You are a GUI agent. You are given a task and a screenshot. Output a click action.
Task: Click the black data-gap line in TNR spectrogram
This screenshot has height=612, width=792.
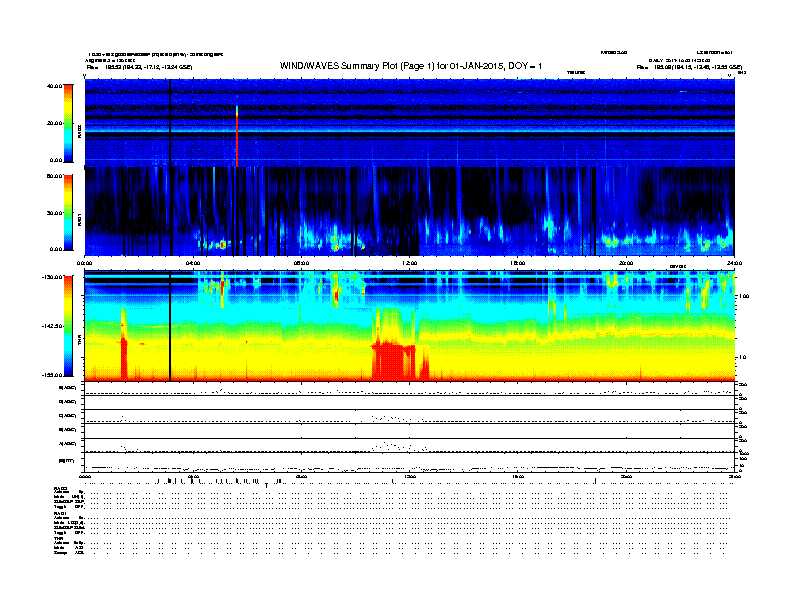click(x=170, y=326)
